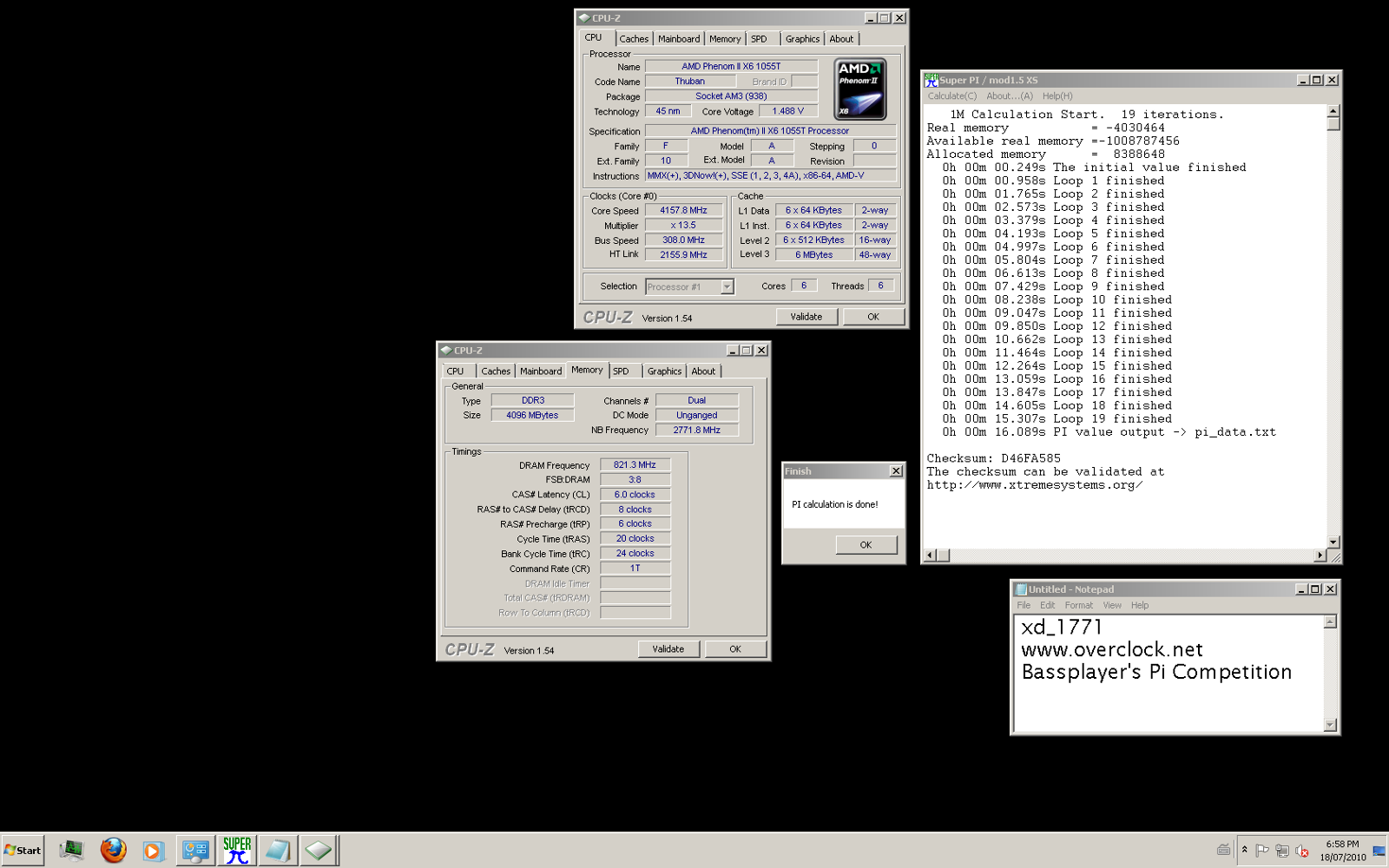The image size is (1389, 868).
Task: Open Super PI Calculate(C) menu
Action: pyautogui.click(x=951, y=96)
